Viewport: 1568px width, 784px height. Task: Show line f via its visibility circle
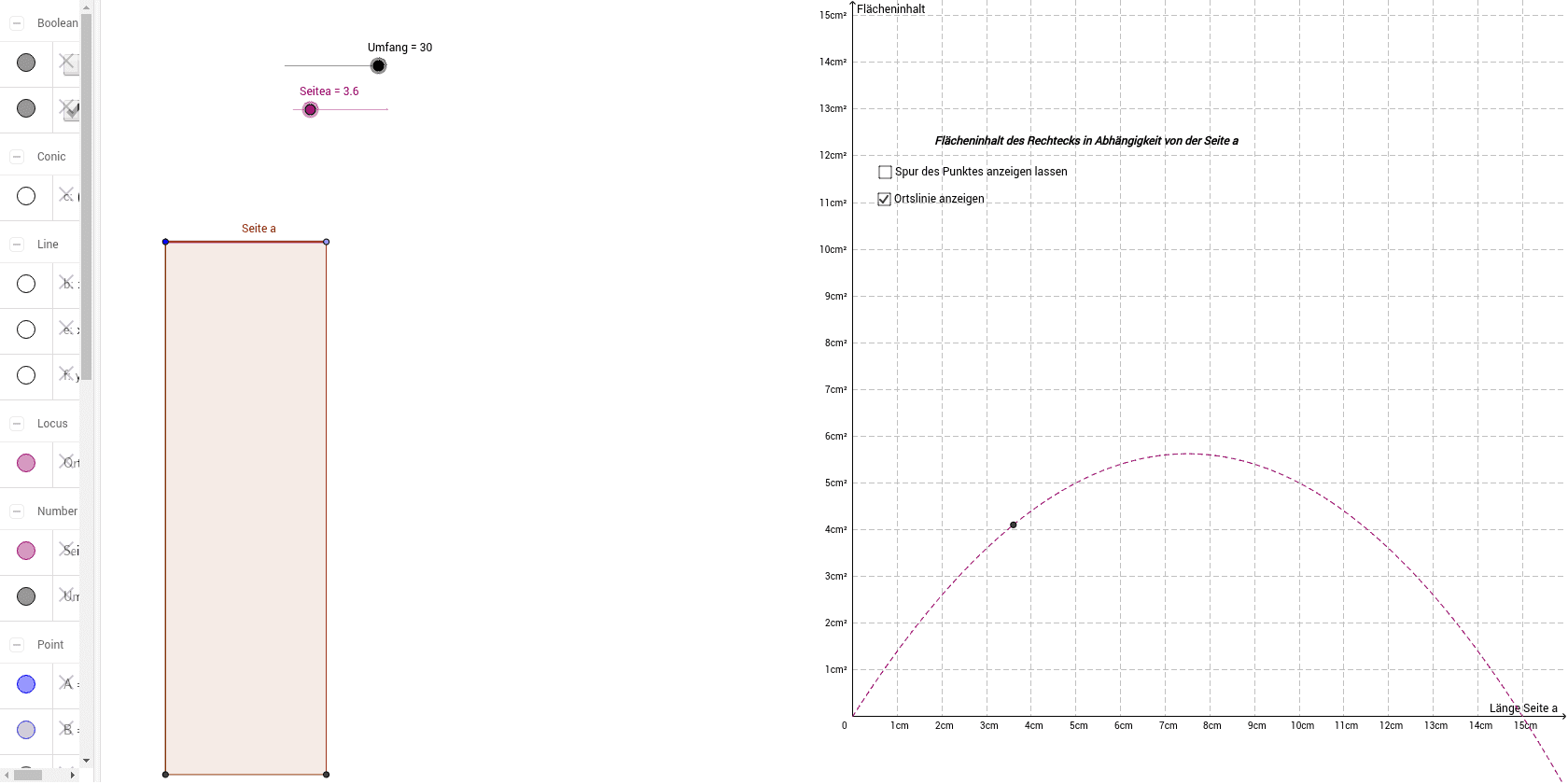(26, 375)
